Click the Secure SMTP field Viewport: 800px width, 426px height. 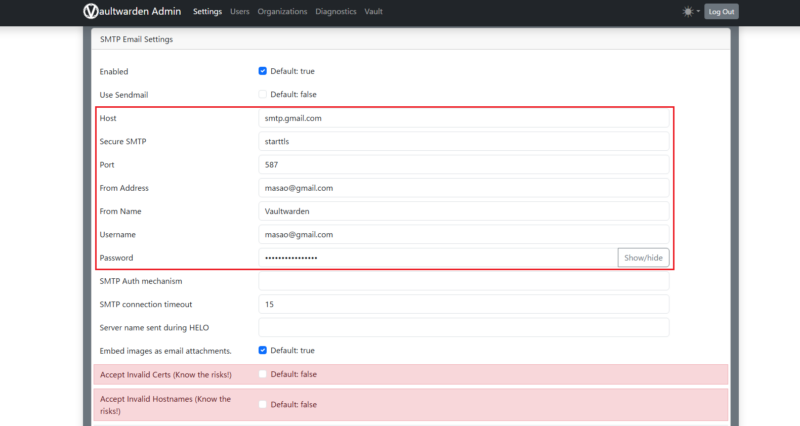tap(463, 141)
